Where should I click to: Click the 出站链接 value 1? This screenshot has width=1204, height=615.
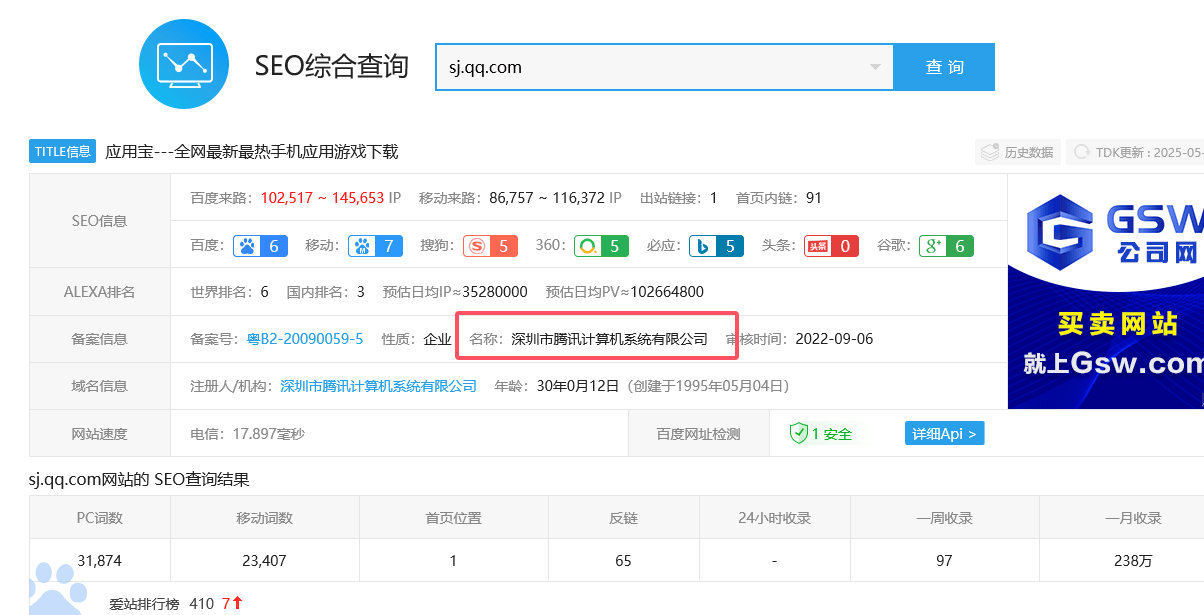tap(714, 198)
